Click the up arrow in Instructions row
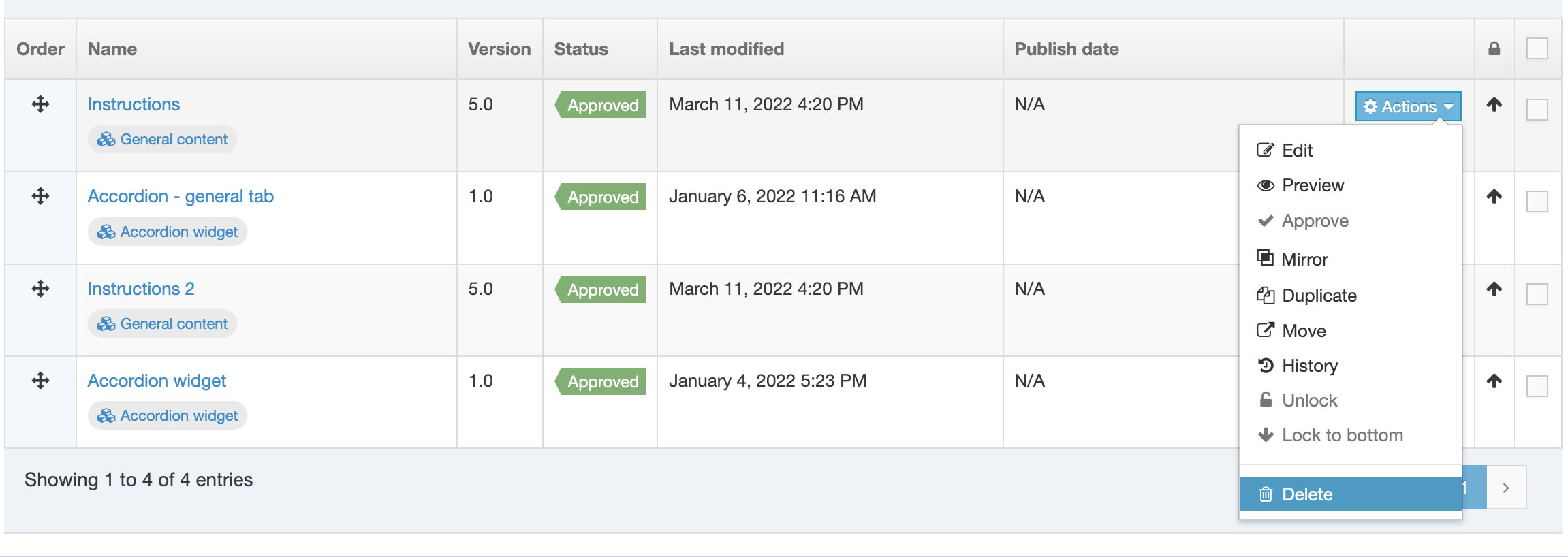This screenshot has height=557, width=1568. (x=1494, y=105)
